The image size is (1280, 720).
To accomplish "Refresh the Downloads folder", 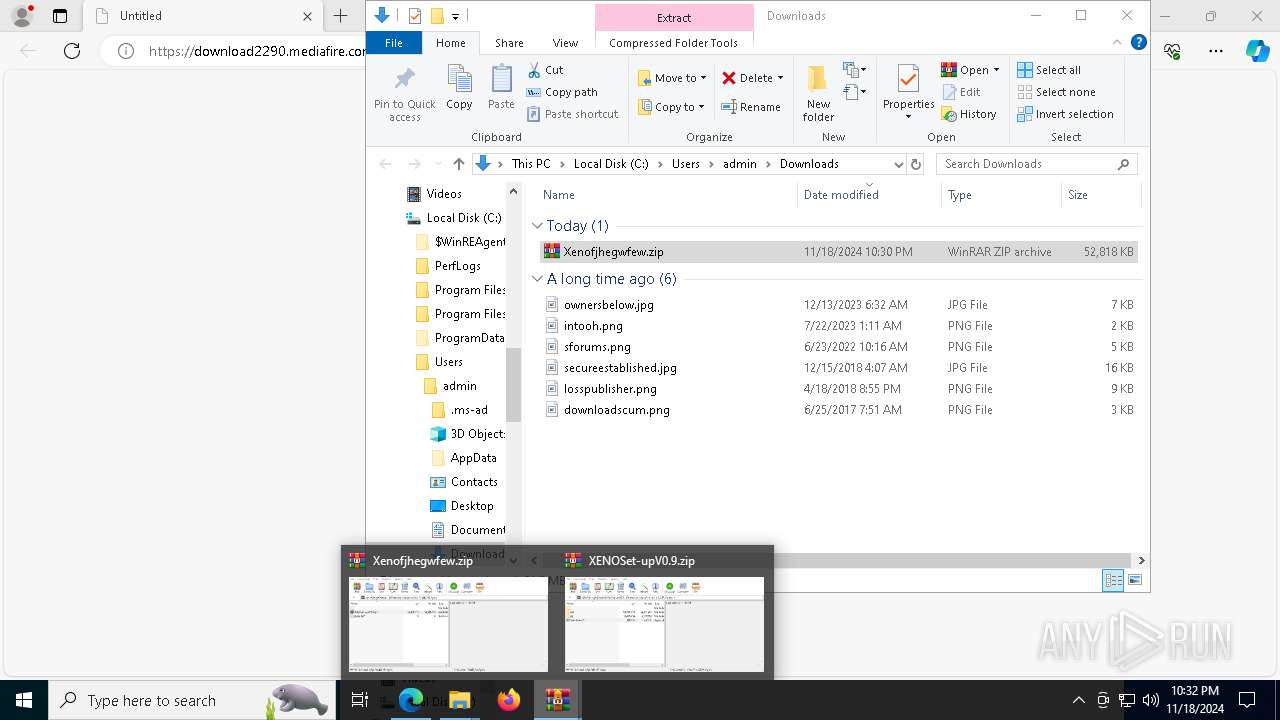I will (x=916, y=164).
